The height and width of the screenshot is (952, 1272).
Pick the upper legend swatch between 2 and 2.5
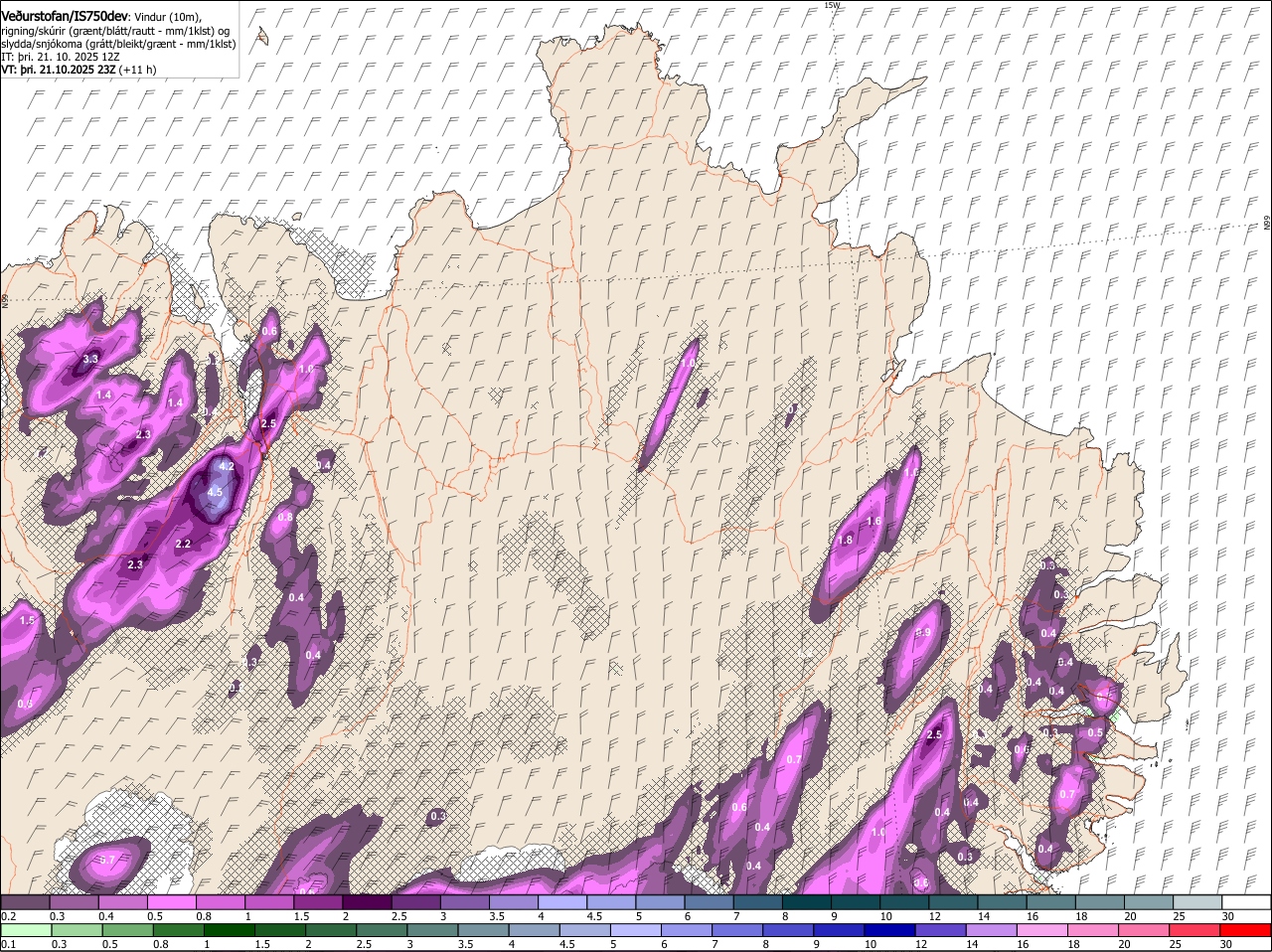(369, 902)
